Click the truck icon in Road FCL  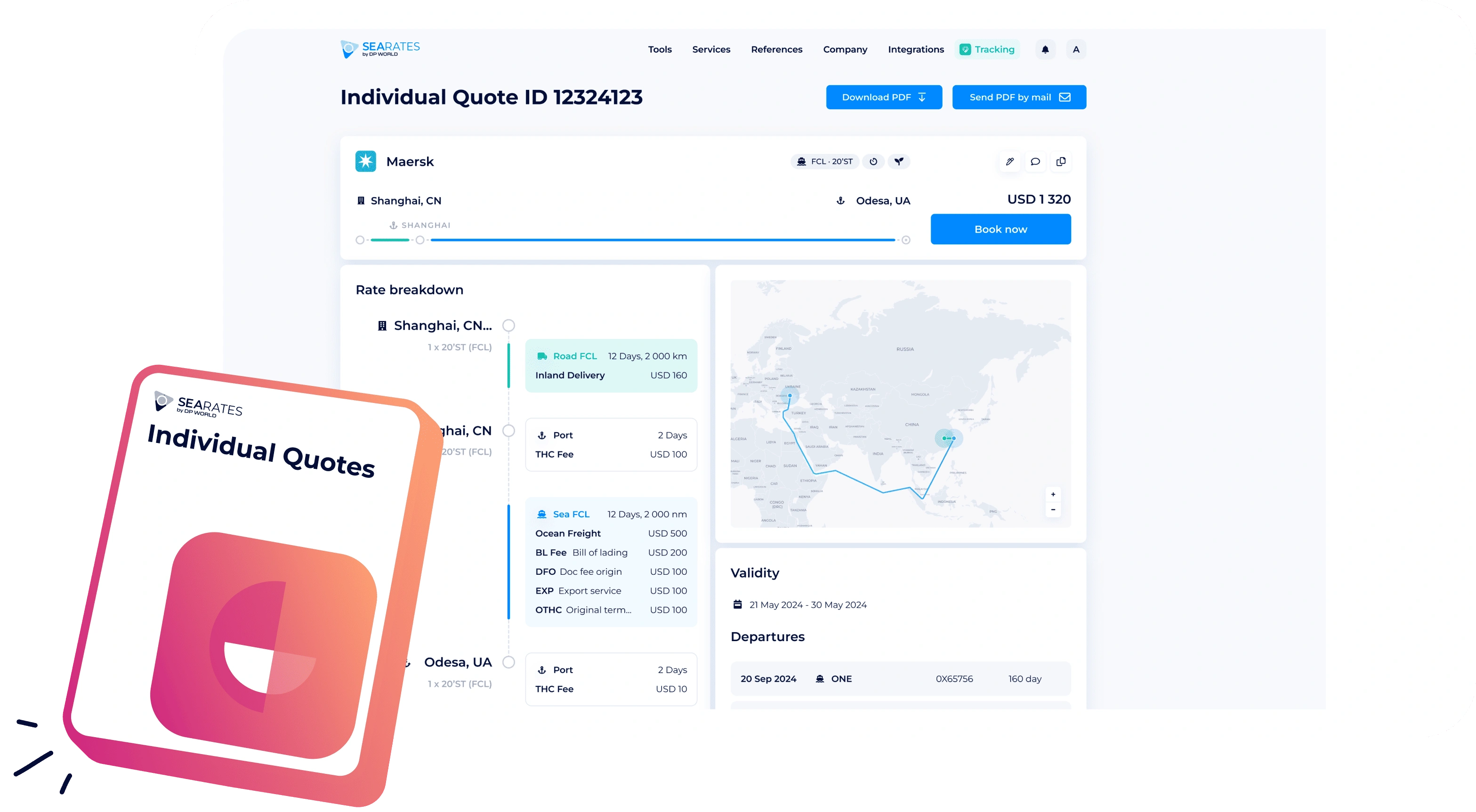542,356
